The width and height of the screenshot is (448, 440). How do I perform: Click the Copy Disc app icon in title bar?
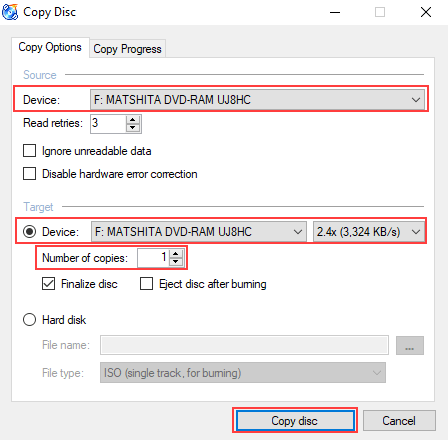coord(10,12)
